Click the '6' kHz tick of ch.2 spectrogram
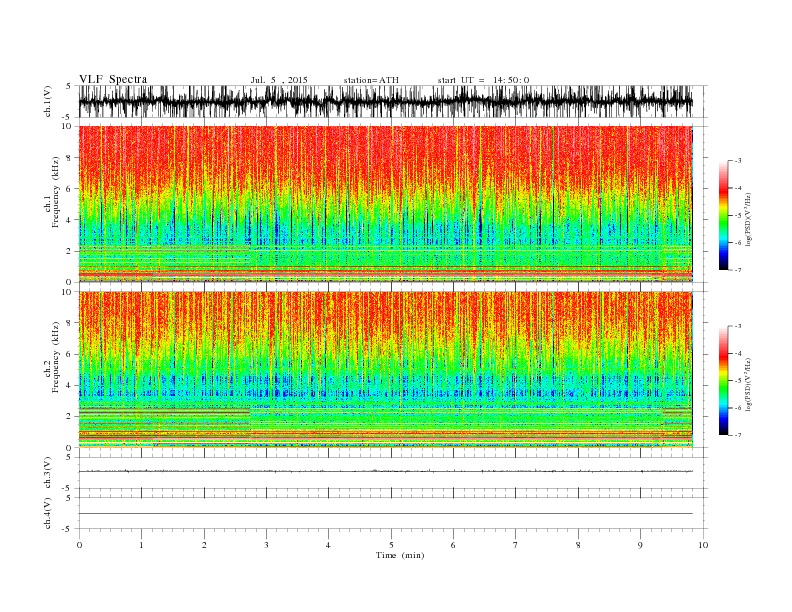The image size is (792, 612). [70, 354]
